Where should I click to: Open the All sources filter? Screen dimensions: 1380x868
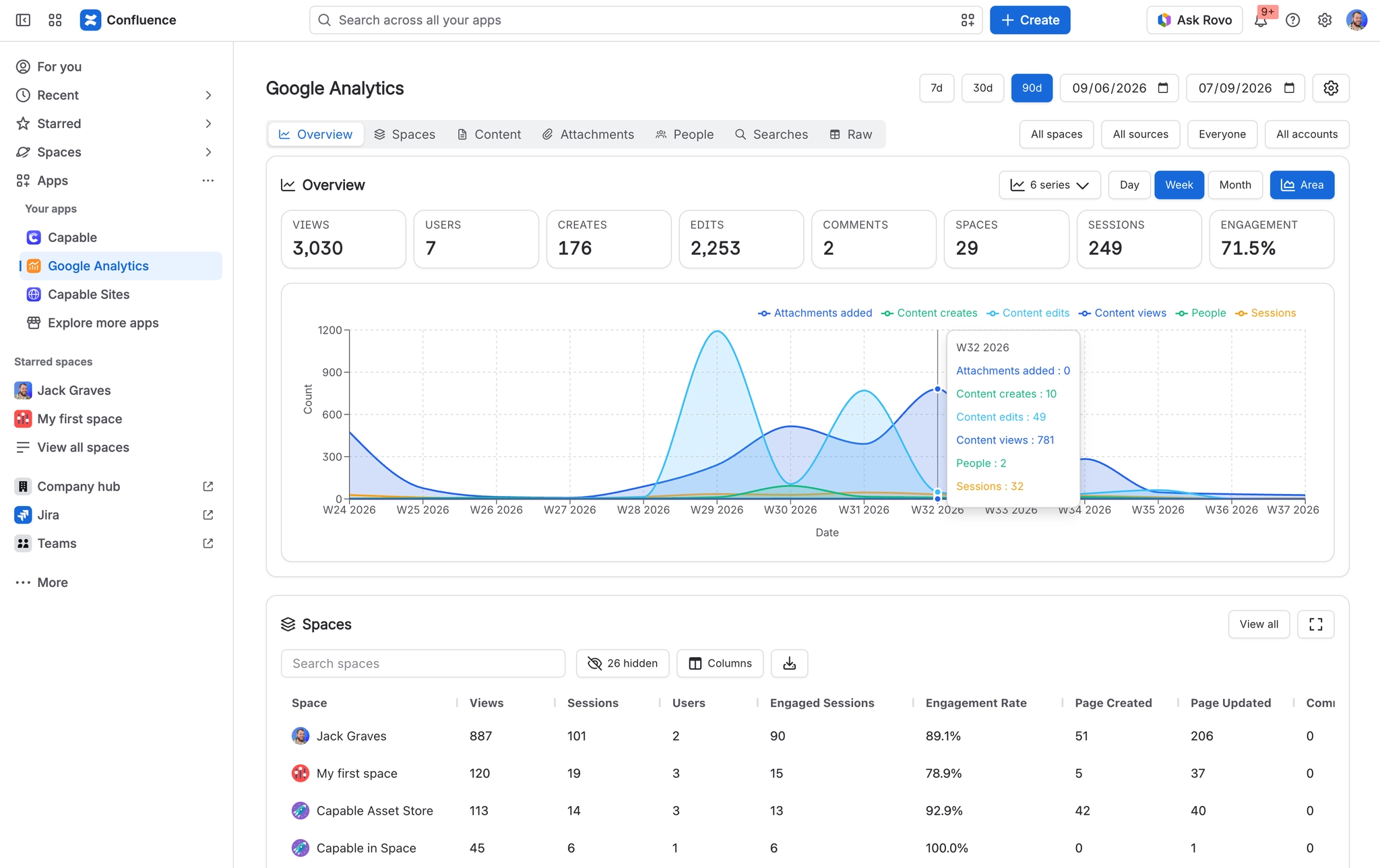click(x=1141, y=134)
